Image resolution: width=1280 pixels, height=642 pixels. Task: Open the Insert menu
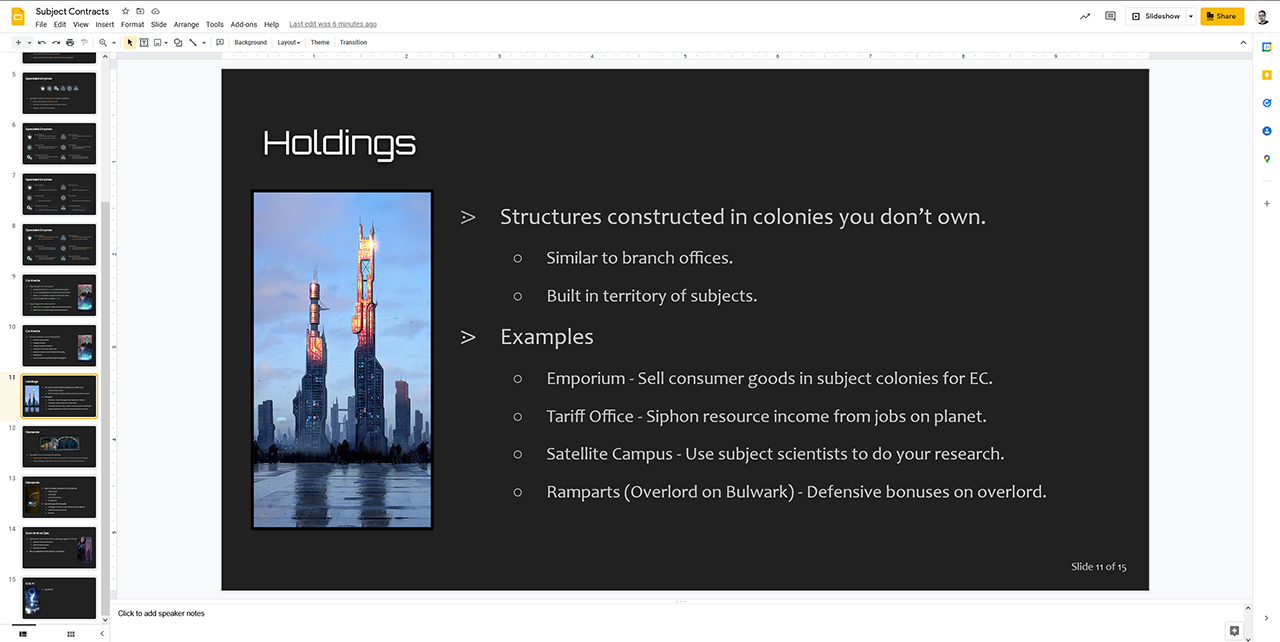click(105, 24)
